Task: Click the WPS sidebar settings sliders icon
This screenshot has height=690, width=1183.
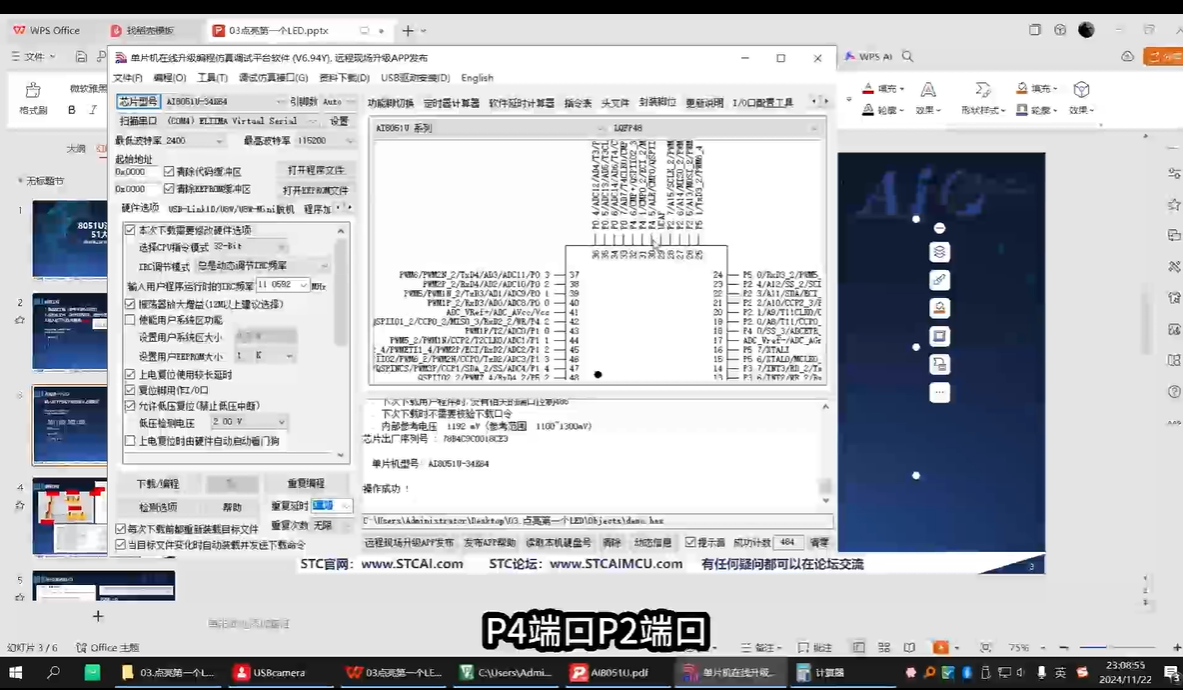Action: pyautogui.click(x=1174, y=173)
